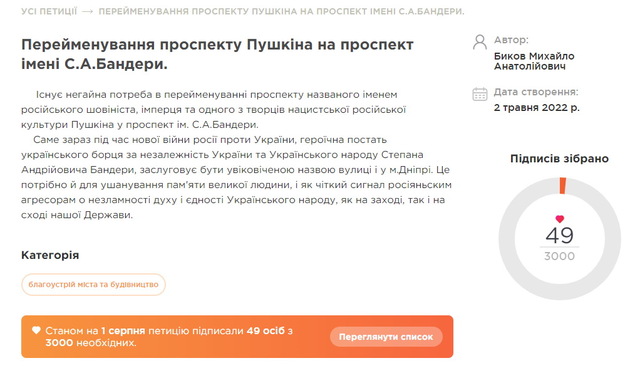The image size is (640, 368).
Task: Click the calendar icon beside creation date
Action: (x=480, y=94)
